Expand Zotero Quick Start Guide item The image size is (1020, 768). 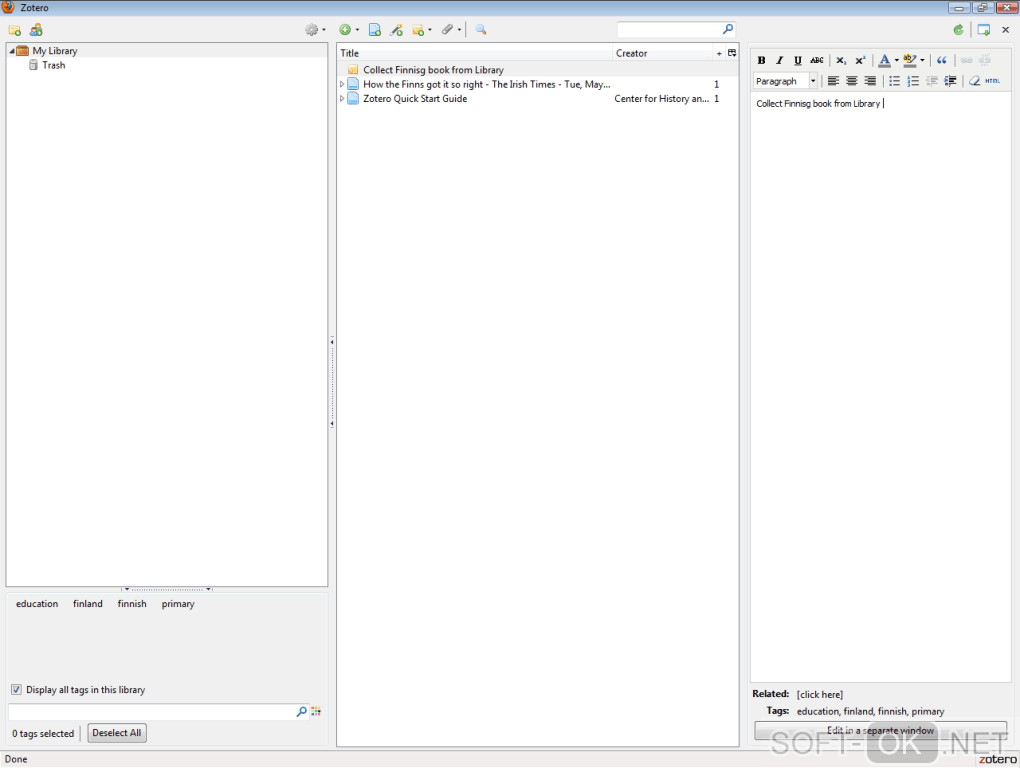[342, 99]
